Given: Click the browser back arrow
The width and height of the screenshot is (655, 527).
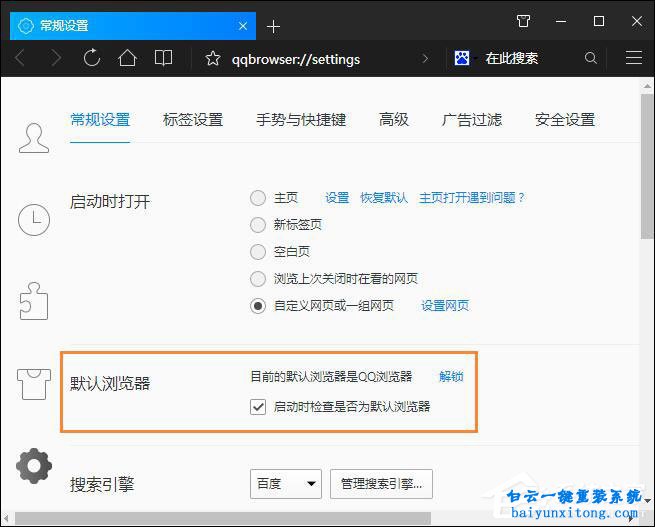Looking at the screenshot, I should (x=20, y=58).
